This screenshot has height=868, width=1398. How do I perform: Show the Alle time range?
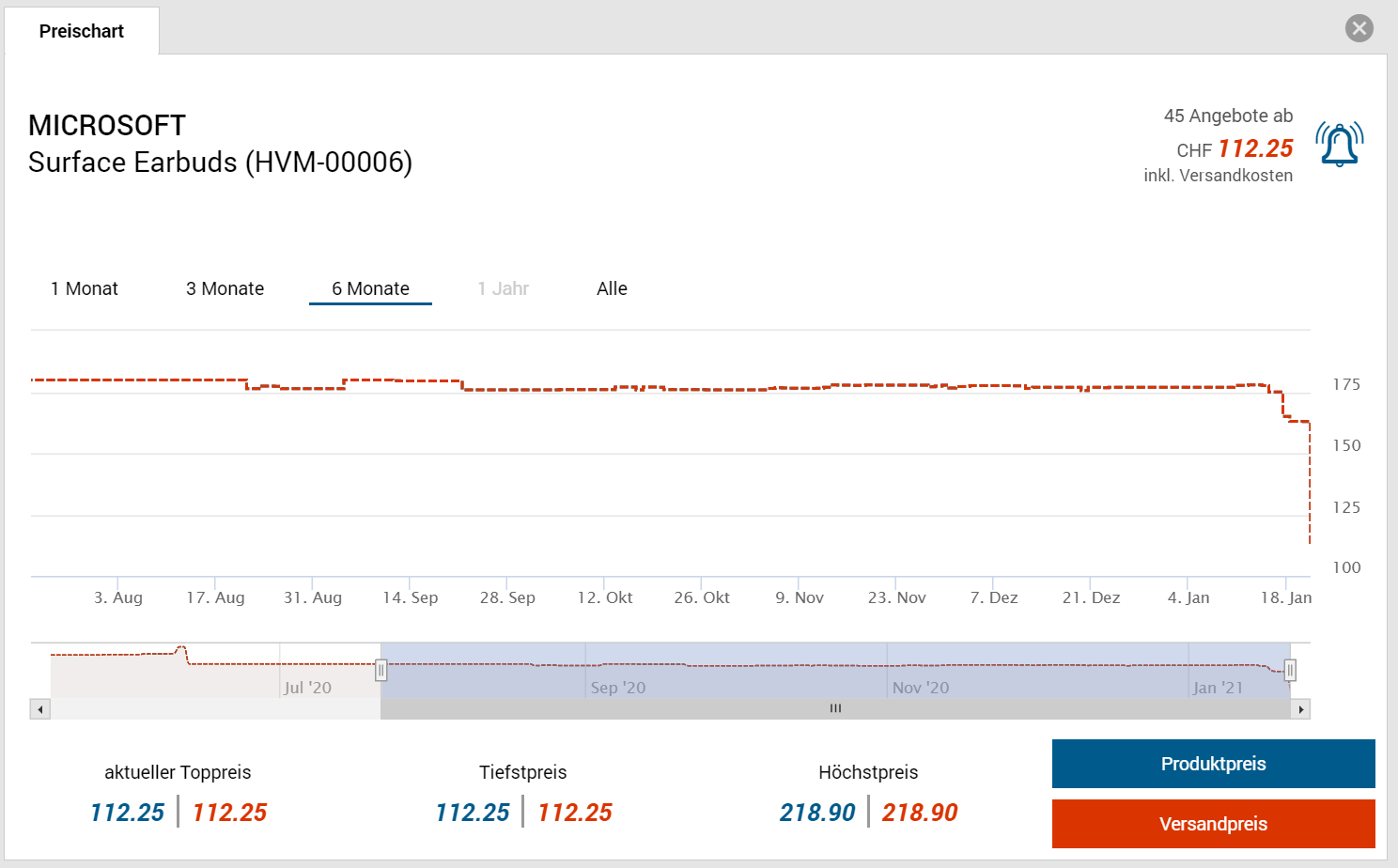point(612,288)
